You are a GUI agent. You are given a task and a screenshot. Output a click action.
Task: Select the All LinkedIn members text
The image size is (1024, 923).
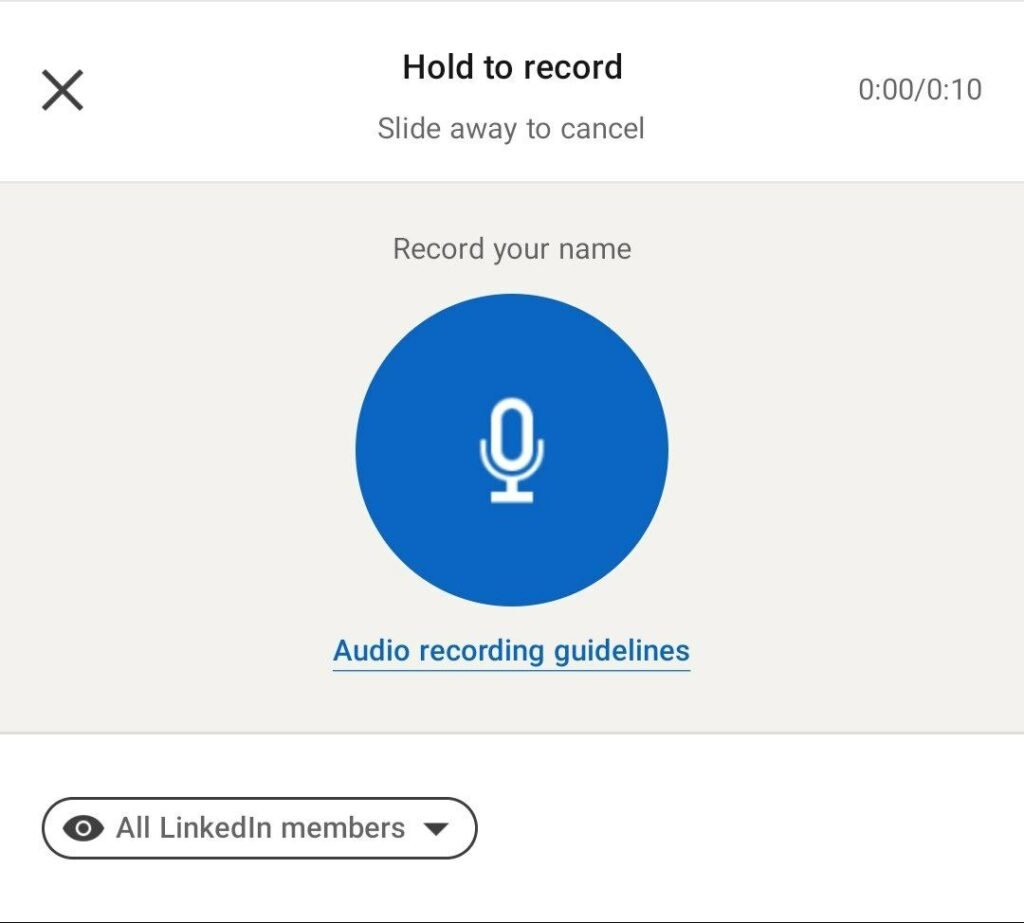click(260, 828)
